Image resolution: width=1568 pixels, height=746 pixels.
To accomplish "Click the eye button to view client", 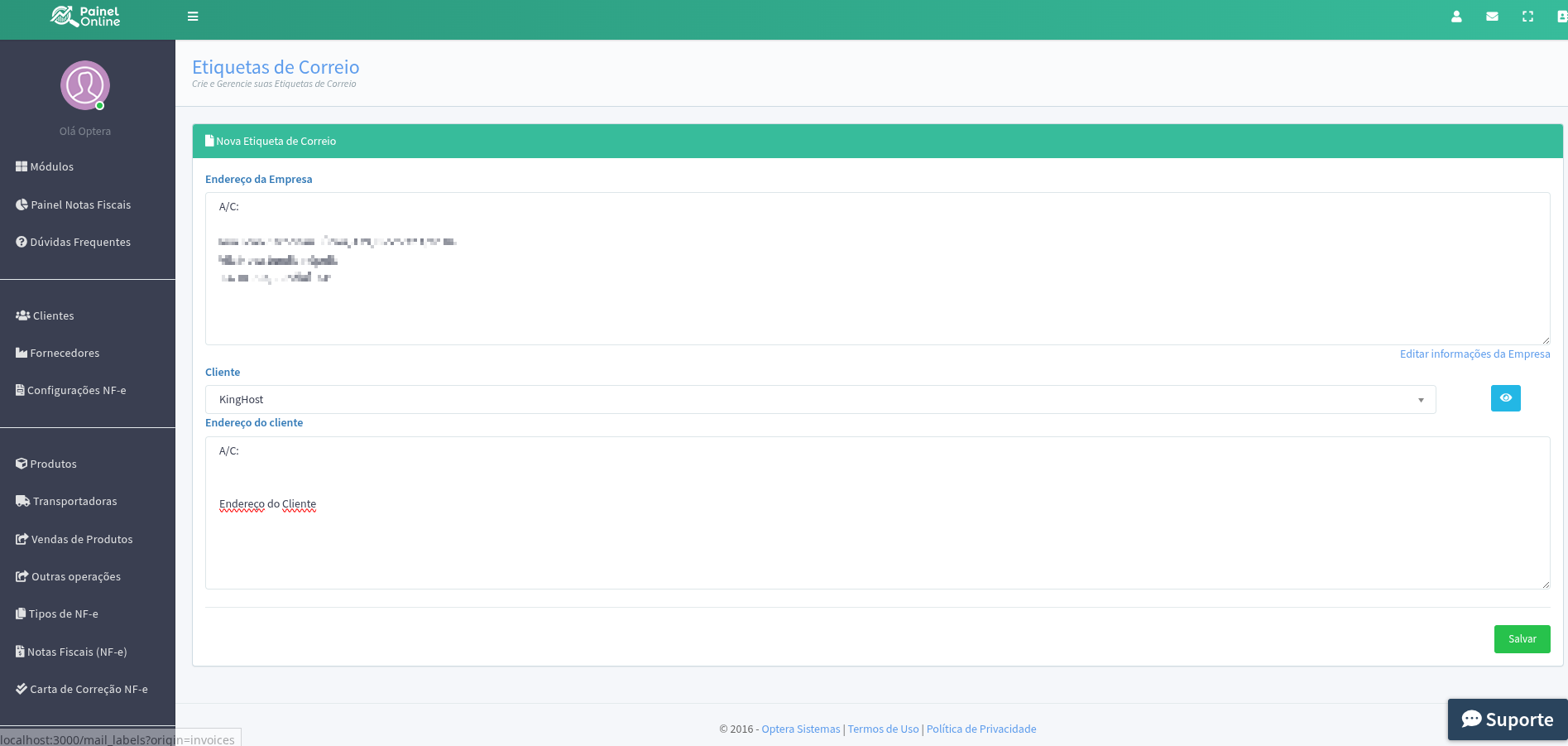I will tap(1505, 398).
